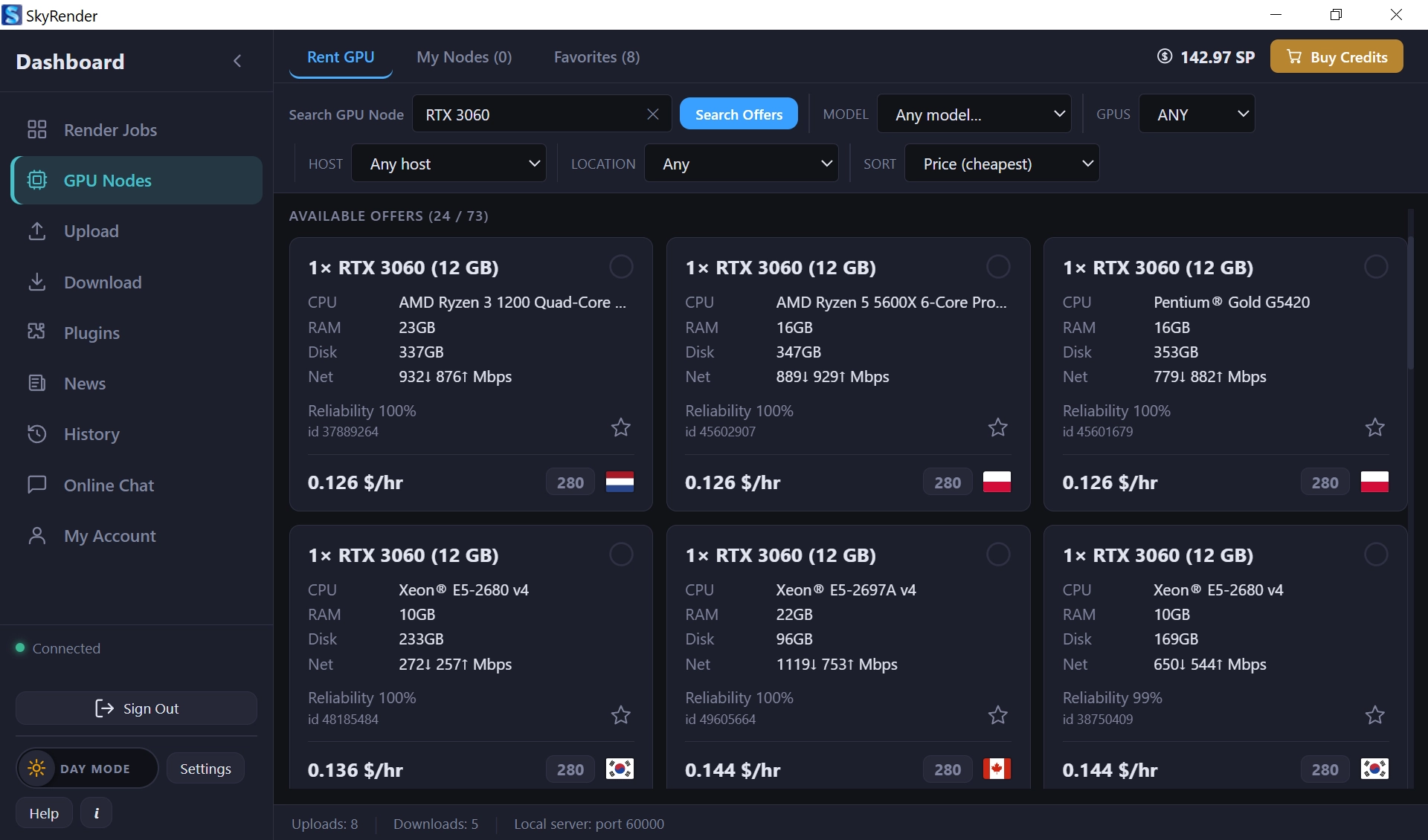This screenshot has height=840, width=1428.
Task: Expand the LOCATION filter dropdown
Action: pos(741,164)
